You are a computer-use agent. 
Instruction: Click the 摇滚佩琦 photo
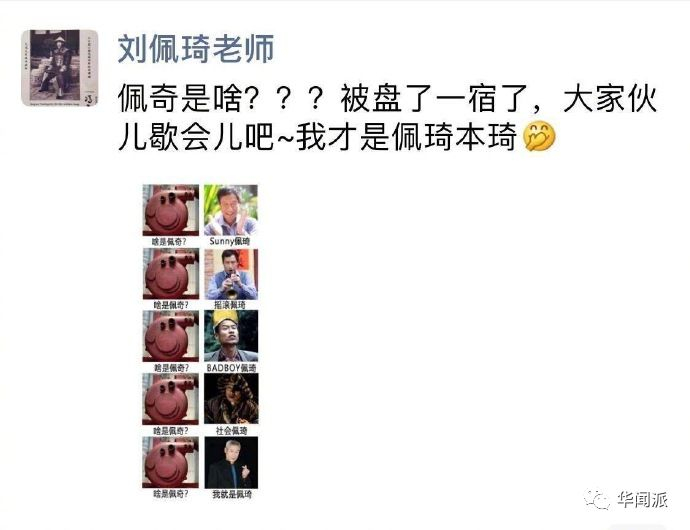(231, 274)
